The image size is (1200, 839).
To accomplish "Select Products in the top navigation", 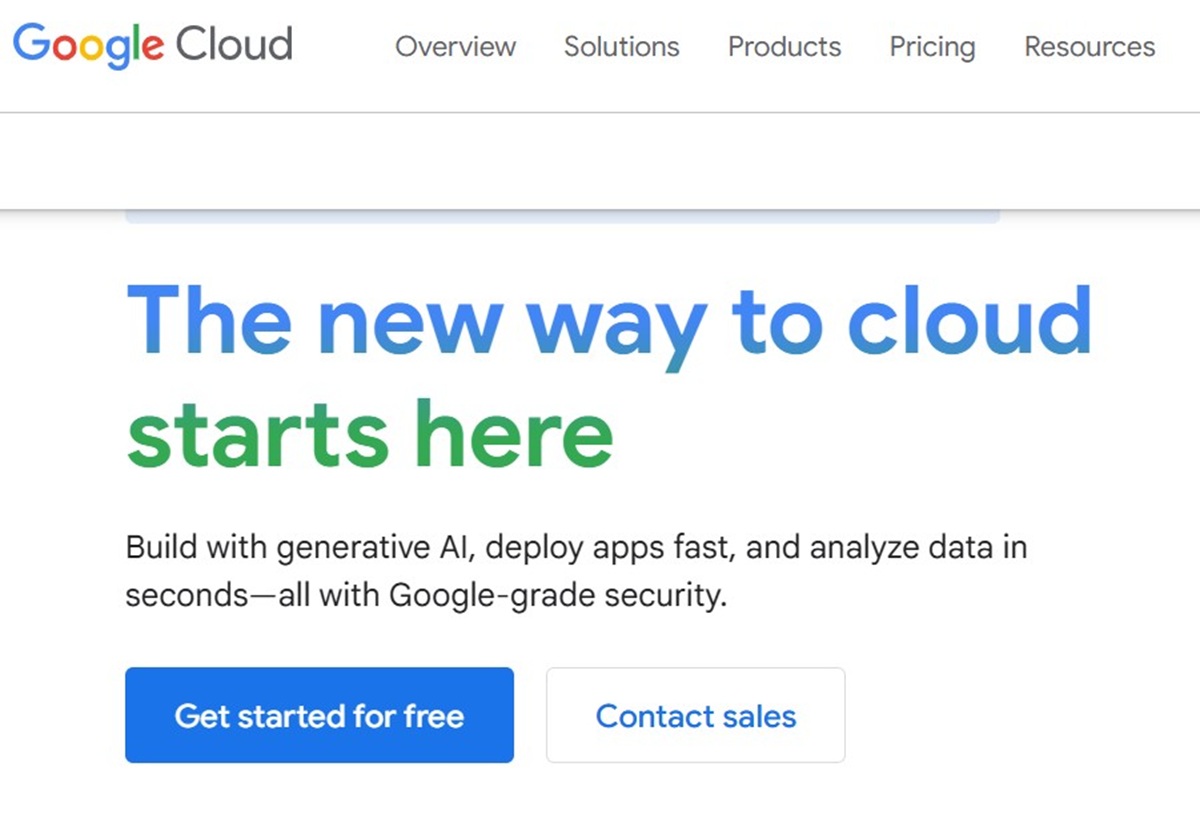I will coord(784,47).
